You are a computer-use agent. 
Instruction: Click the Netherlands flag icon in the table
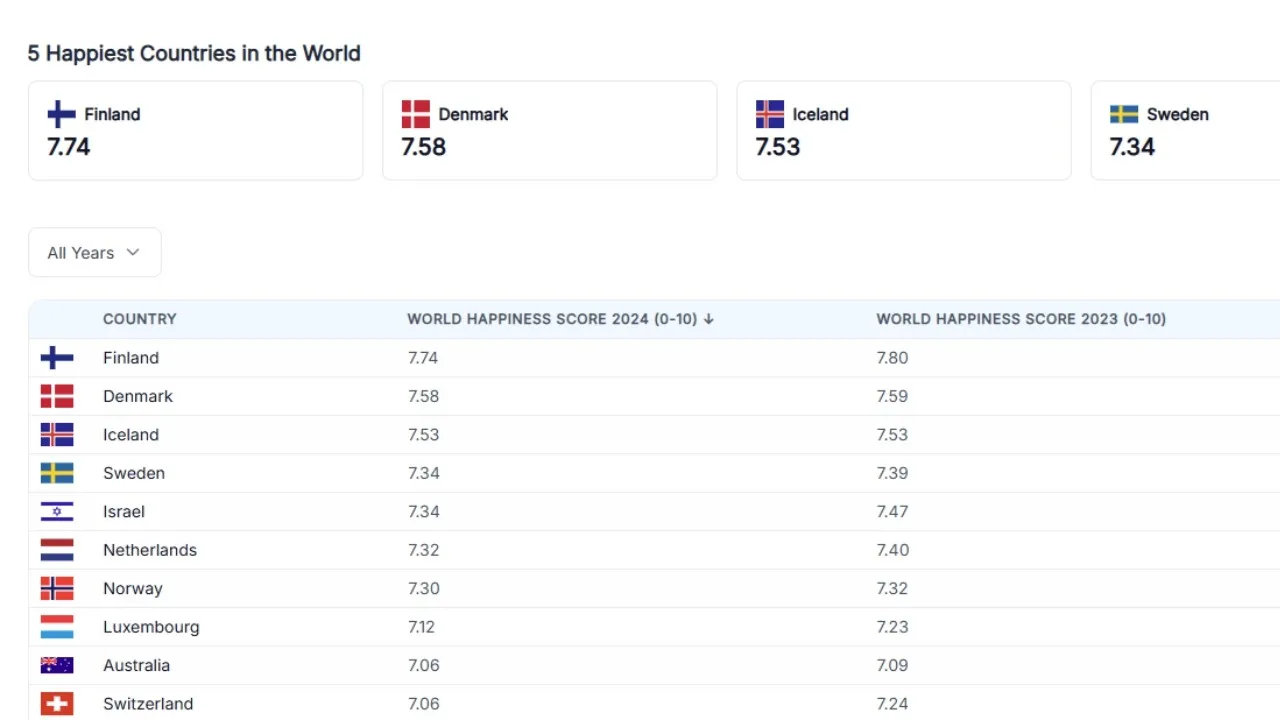57,549
